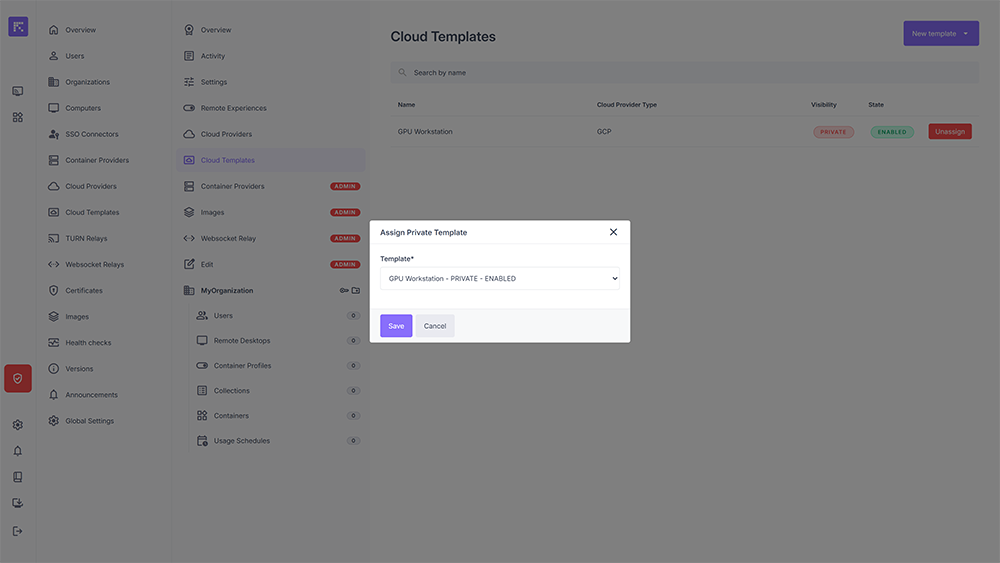The width and height of the screenshot is (1000, 563).
Task: Click the purple app logo icon
Action: coord(18,27)
